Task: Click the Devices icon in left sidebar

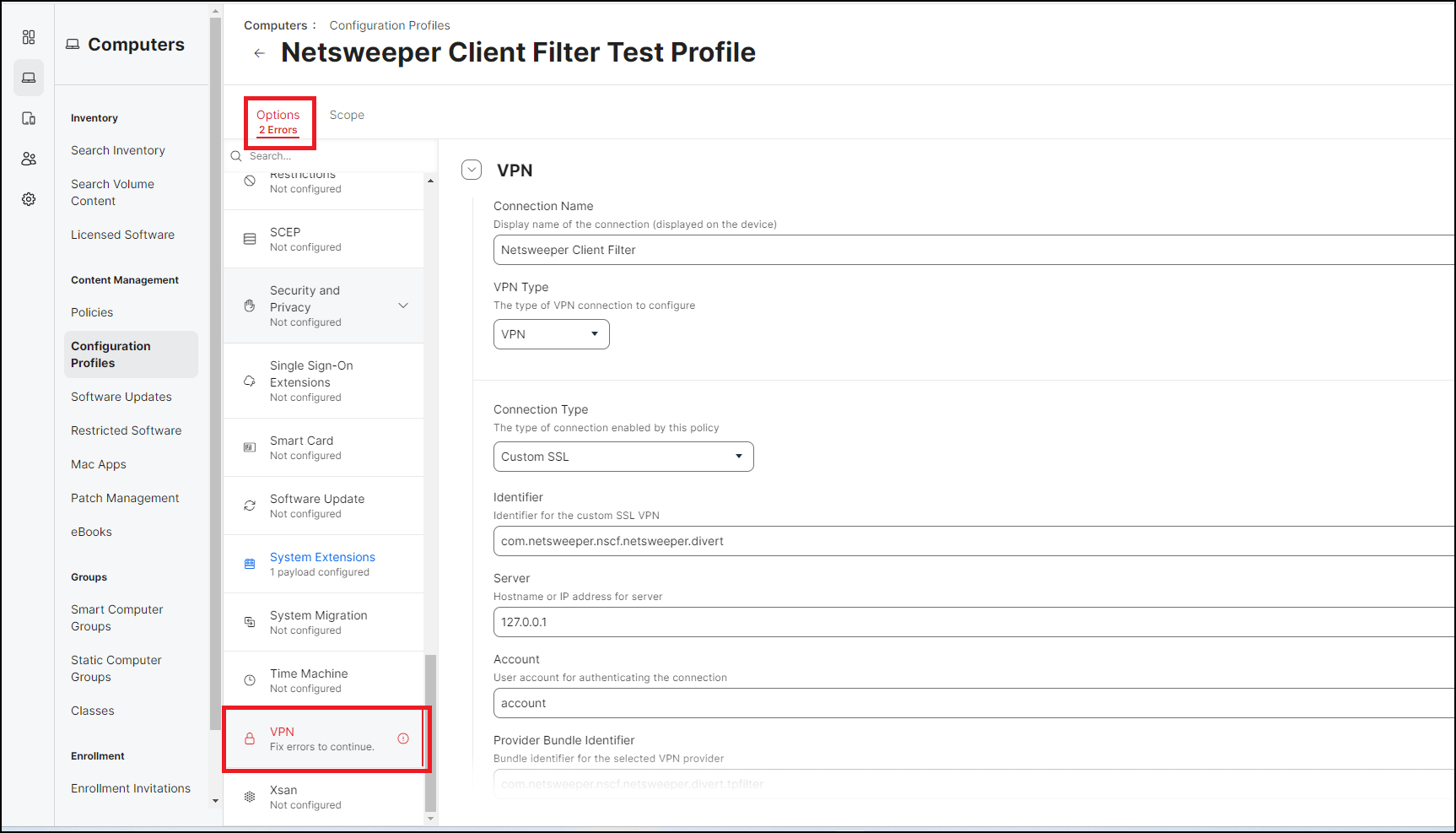Action: pos(29,118)
